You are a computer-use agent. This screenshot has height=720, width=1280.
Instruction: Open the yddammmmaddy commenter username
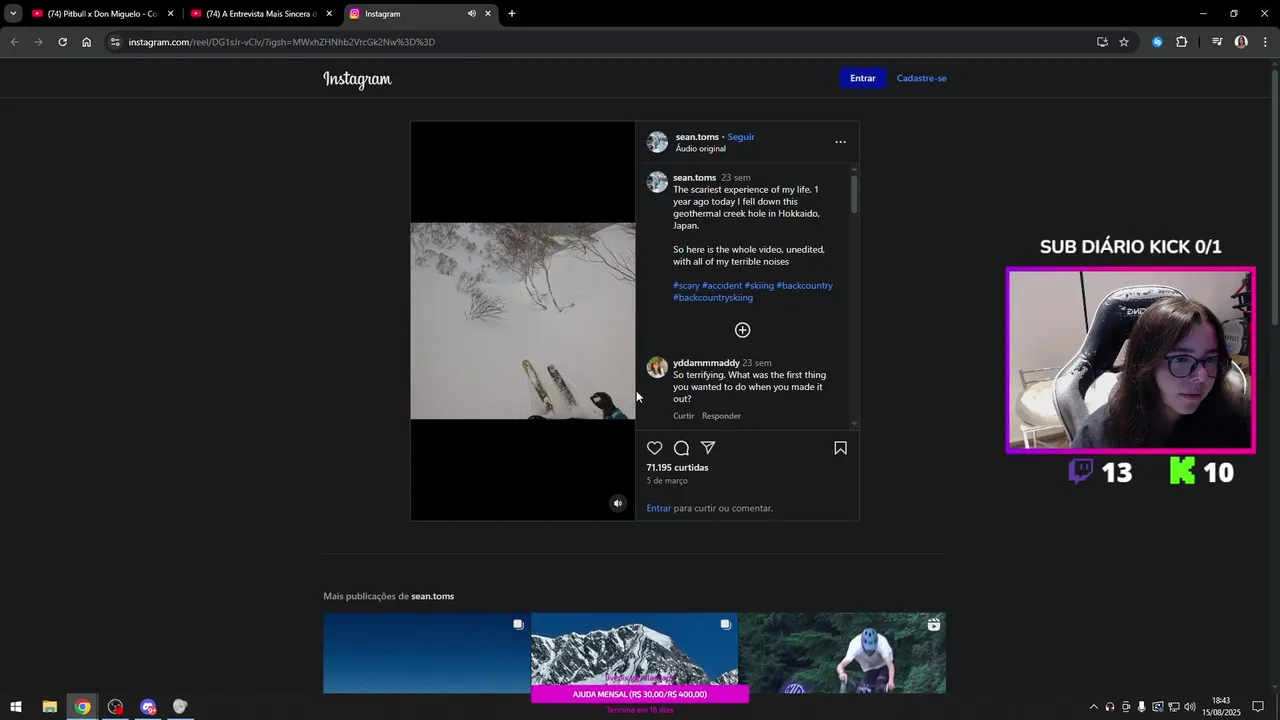(x=706, y=363)
